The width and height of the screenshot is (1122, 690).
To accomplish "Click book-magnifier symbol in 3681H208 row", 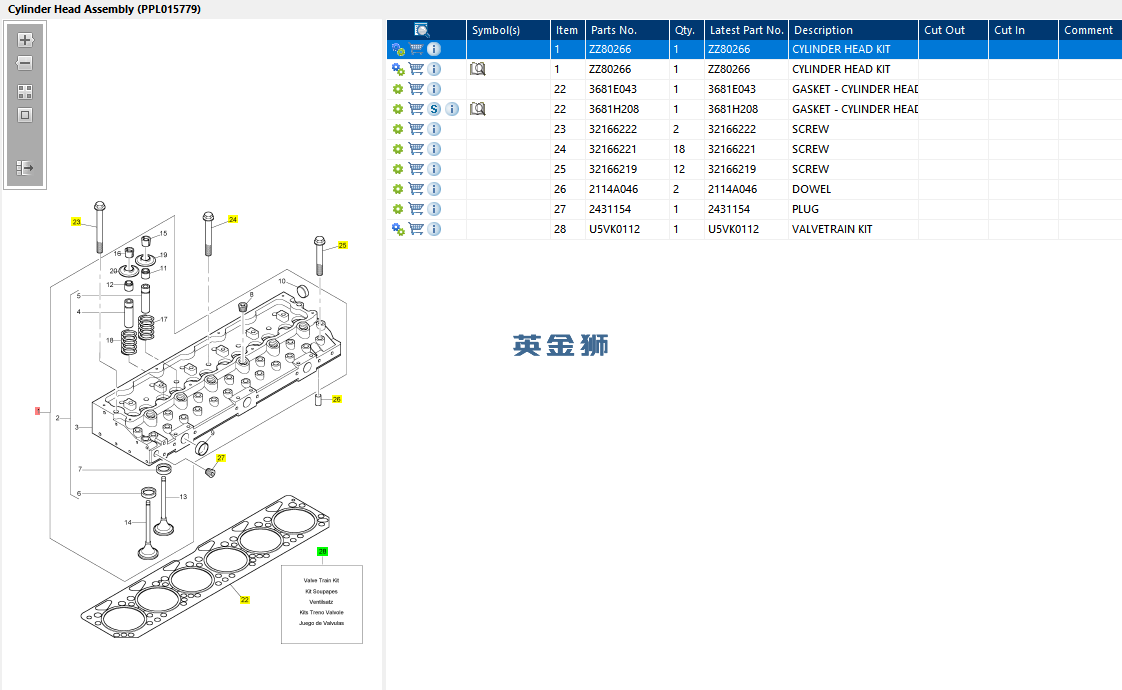I will (477, 109).
